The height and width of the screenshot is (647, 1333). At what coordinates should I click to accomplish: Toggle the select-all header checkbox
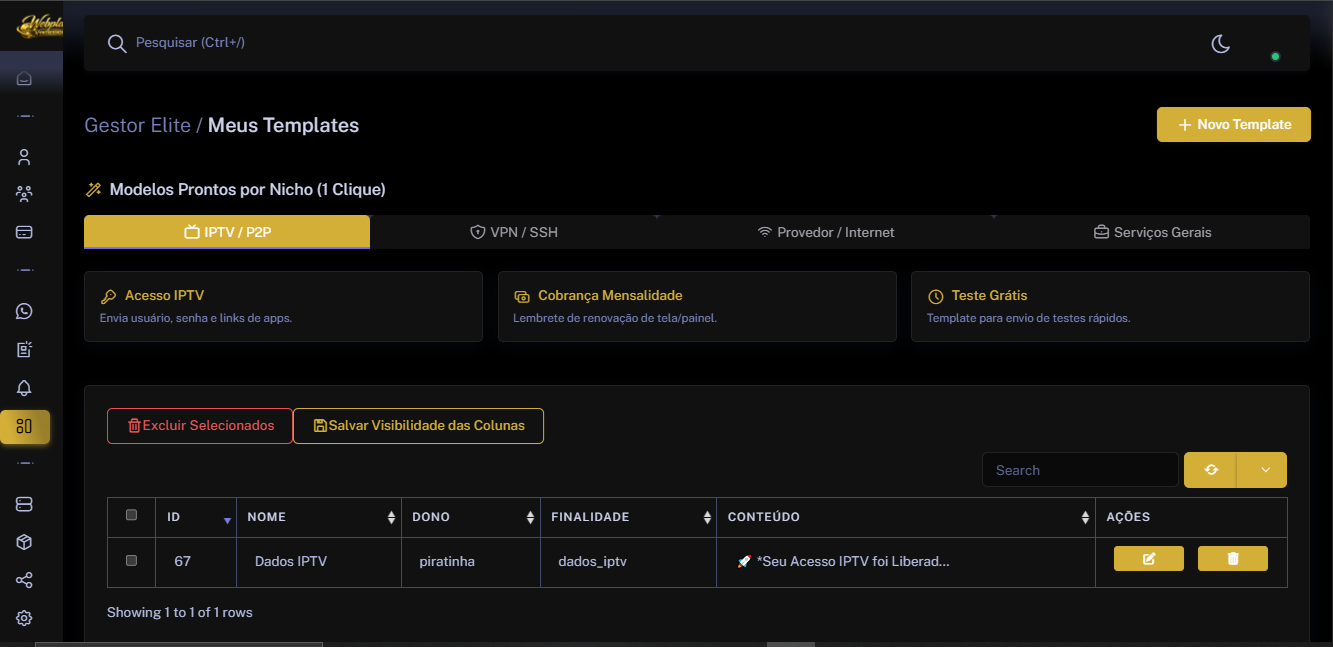131,516
